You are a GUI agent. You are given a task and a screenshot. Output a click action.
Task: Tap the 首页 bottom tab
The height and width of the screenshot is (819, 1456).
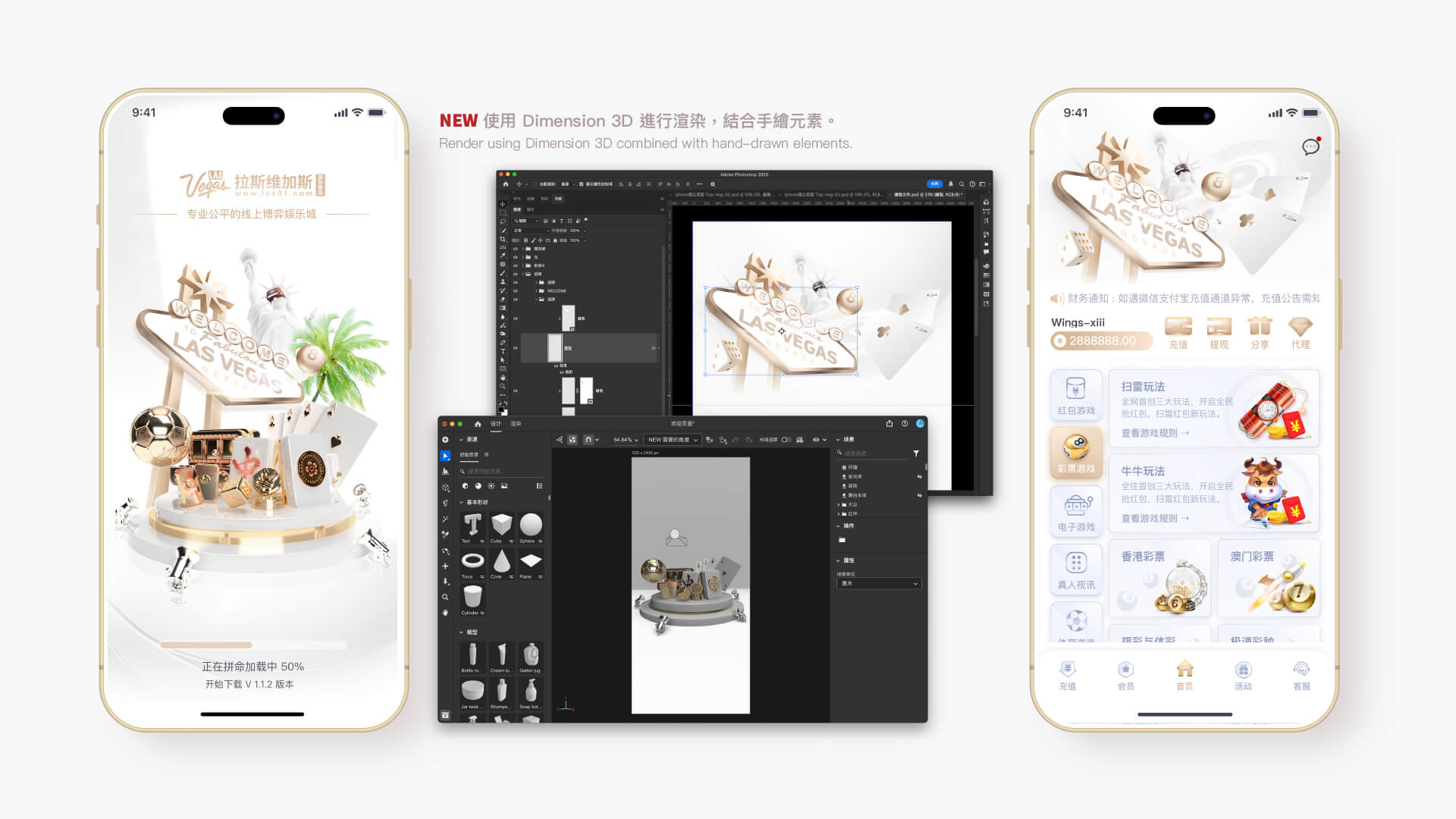tap(1185, 675)
